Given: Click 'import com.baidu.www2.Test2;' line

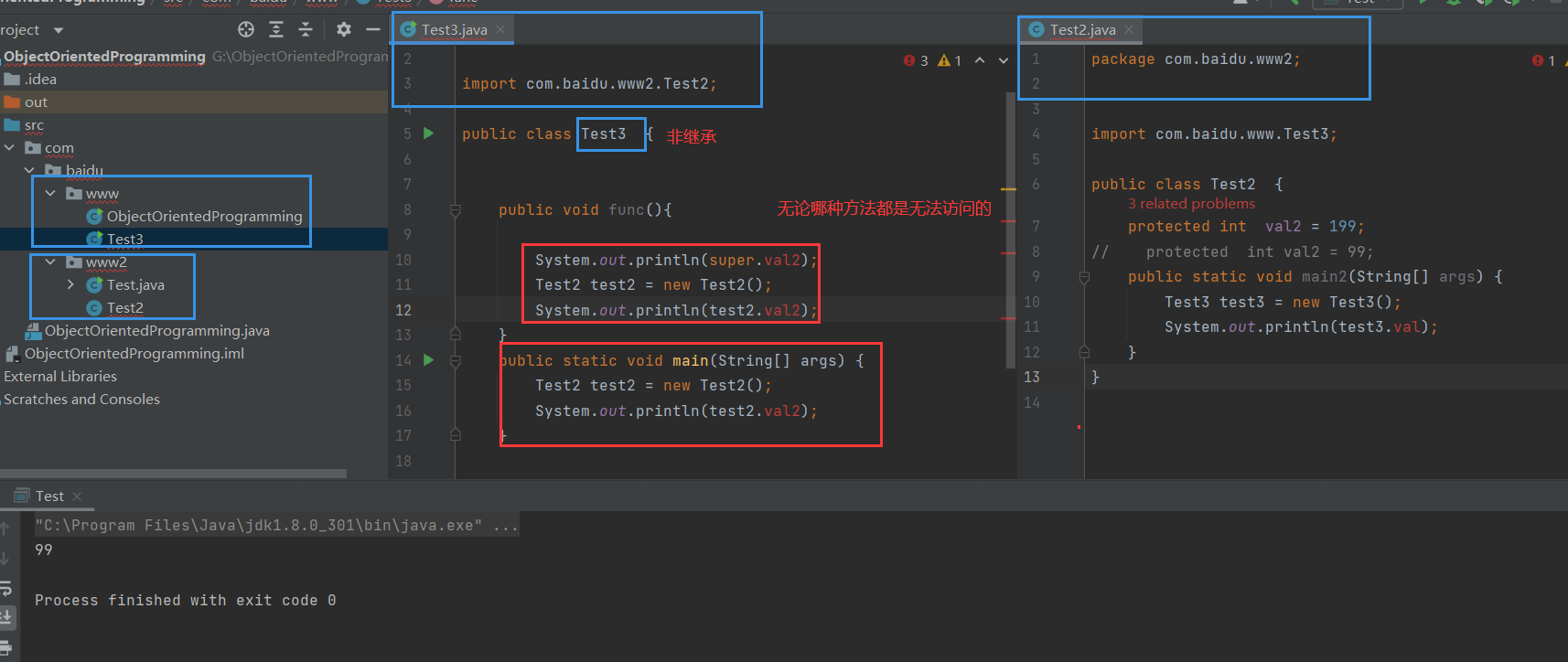Looking at the screenshot, I should [x=589, y=83].
